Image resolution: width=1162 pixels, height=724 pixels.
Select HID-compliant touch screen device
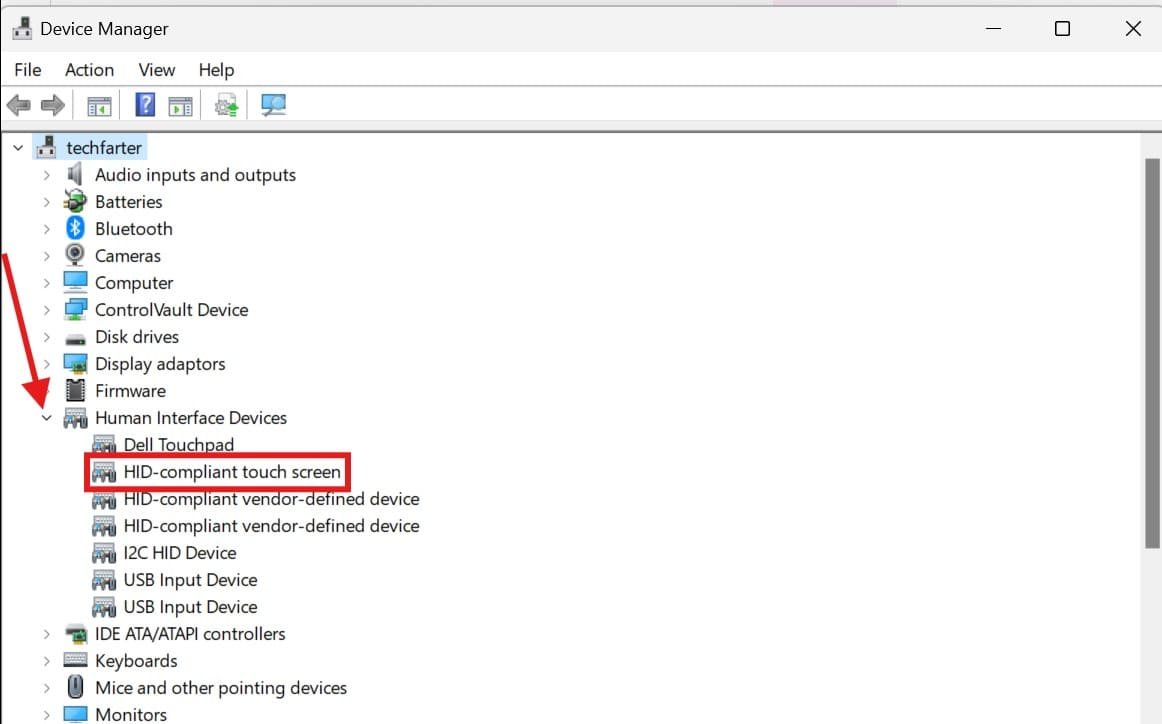pyautogui.click(x=231, y=472)
